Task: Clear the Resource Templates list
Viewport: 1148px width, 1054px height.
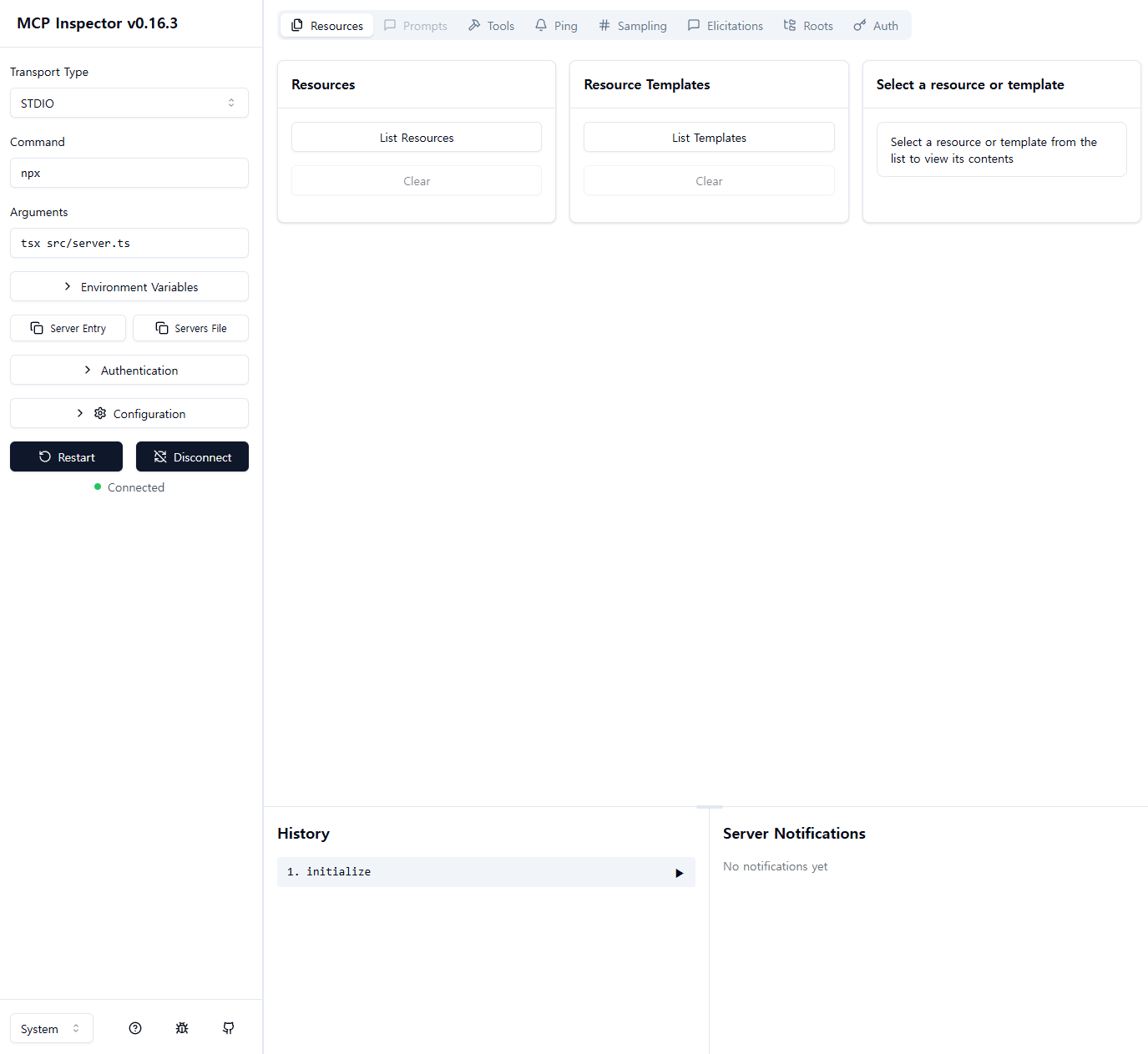Action: coord(709,180)
